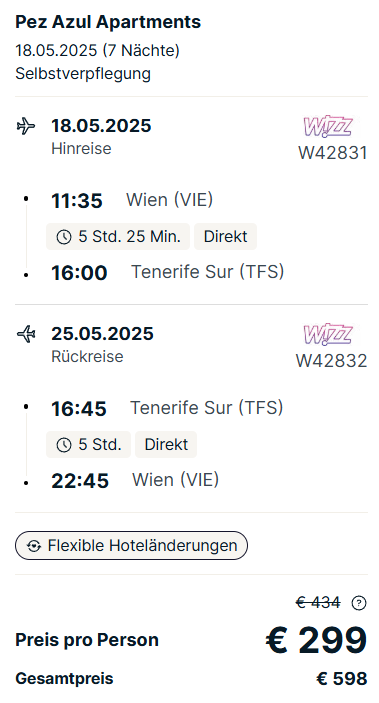
Task: Click the Wizz logo for flight W42832
Action: [328, 334]
